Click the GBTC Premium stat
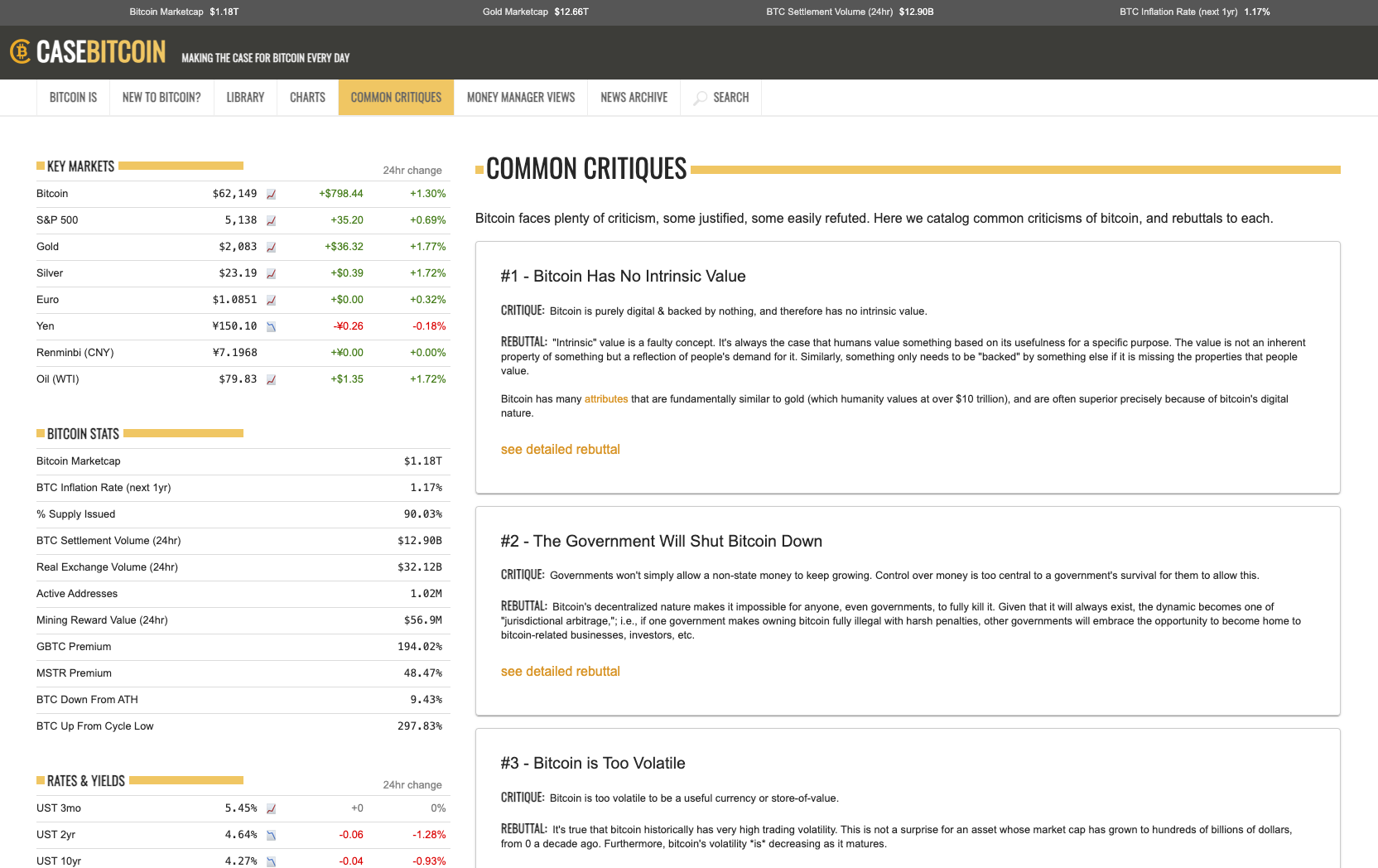 (x=243, y=647)
